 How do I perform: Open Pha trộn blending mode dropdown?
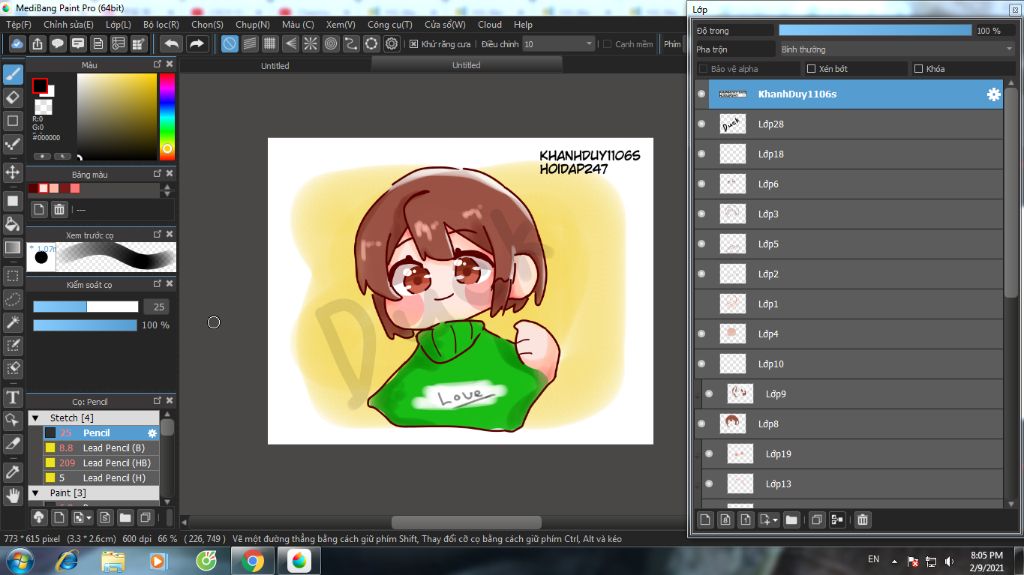point(896,49)
